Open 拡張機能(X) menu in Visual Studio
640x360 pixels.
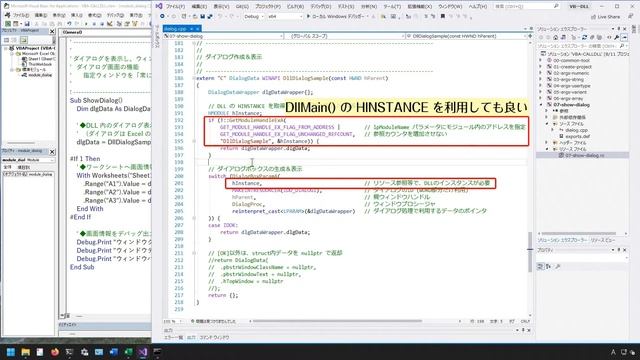419,7
